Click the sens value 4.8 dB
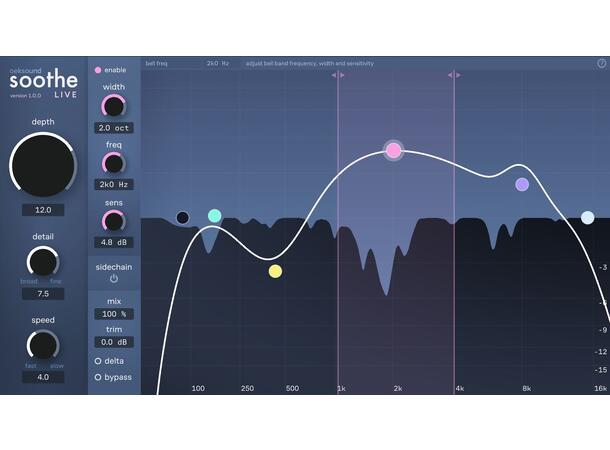The height and width of the screenshot is (450, 610). coord(114,242)
